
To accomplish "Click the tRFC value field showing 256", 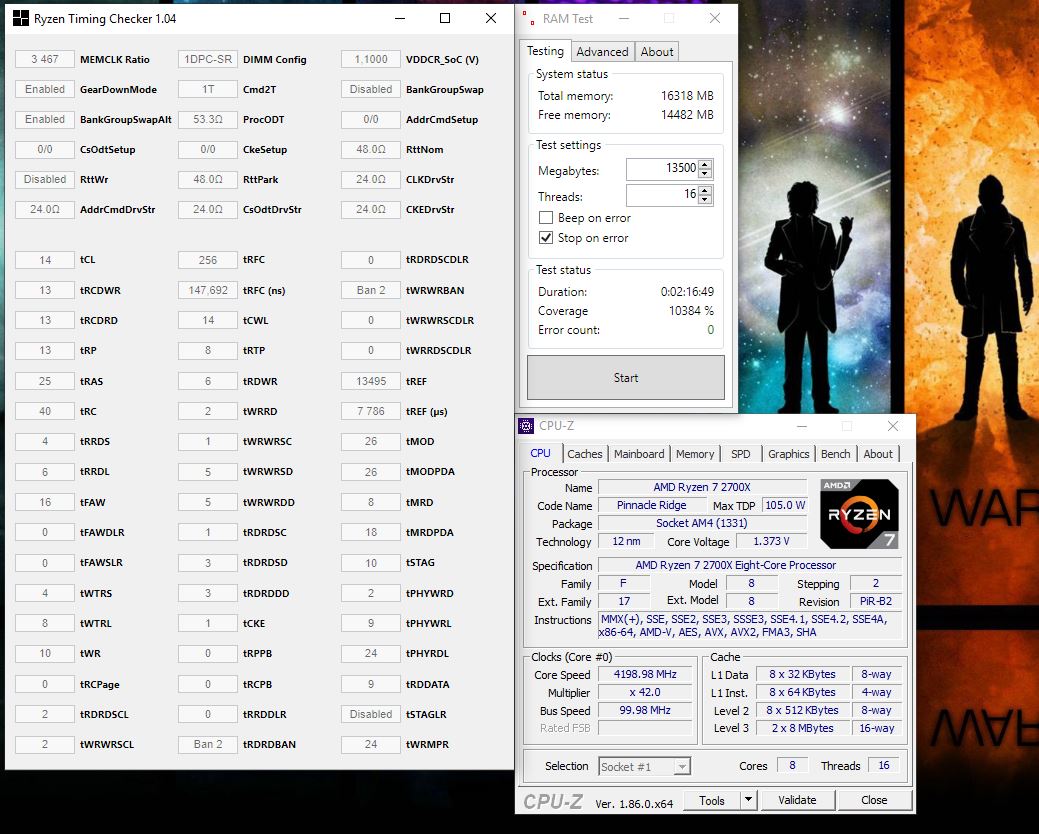I will click(x=207, y=260).
